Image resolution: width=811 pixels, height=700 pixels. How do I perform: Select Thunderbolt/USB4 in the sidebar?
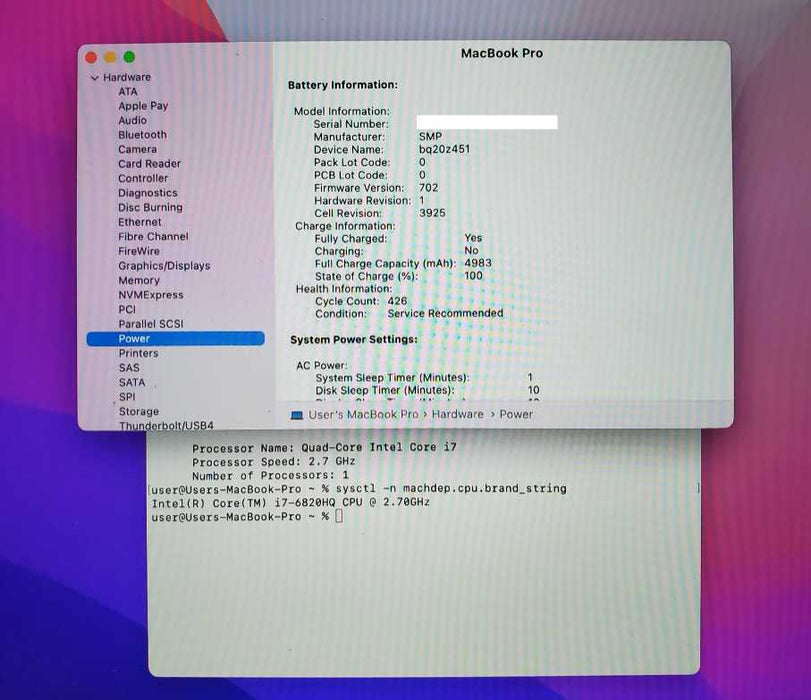(x=166, y=426)
